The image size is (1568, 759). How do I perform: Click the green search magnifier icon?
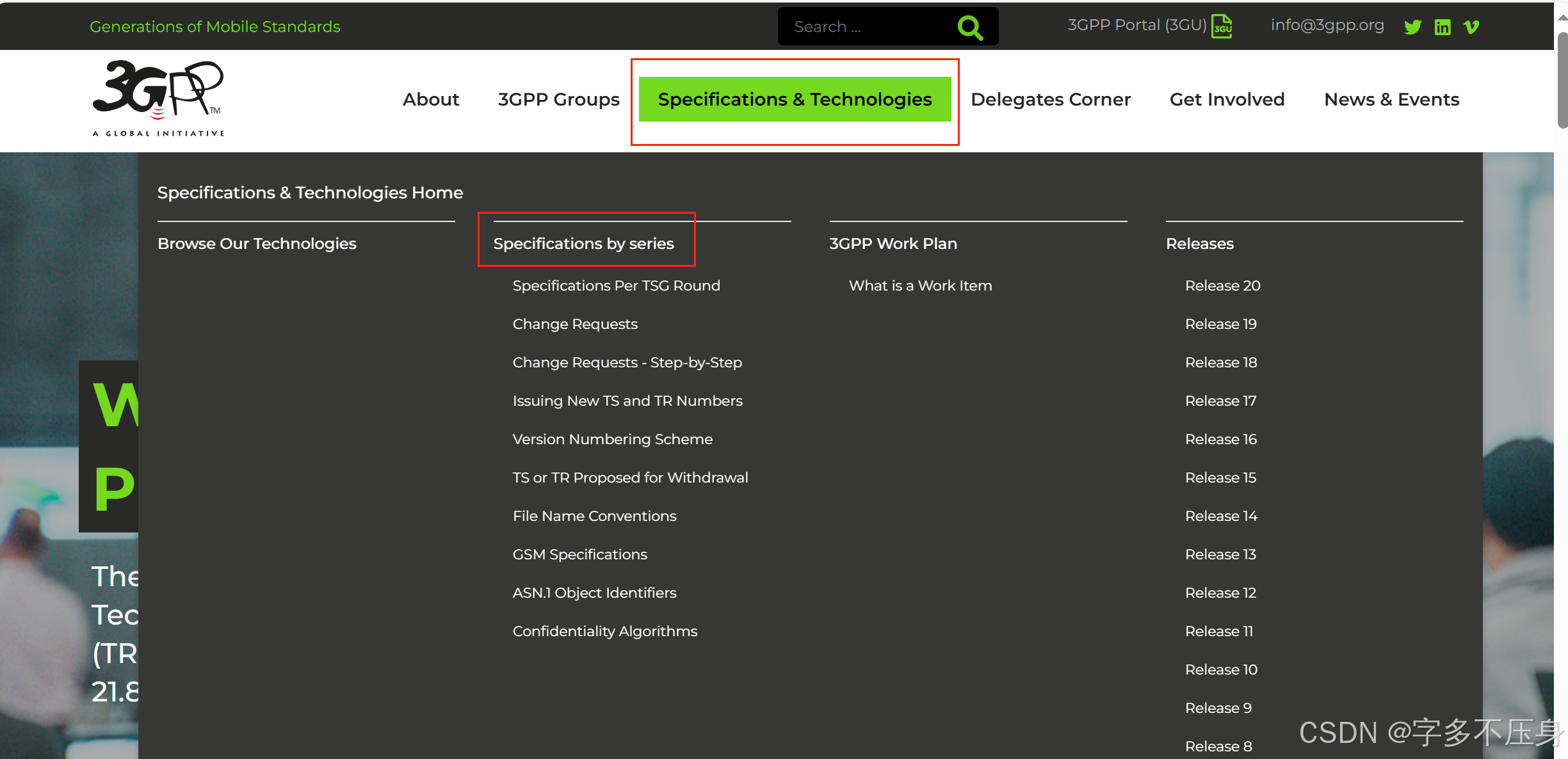(x=969, y=27)
